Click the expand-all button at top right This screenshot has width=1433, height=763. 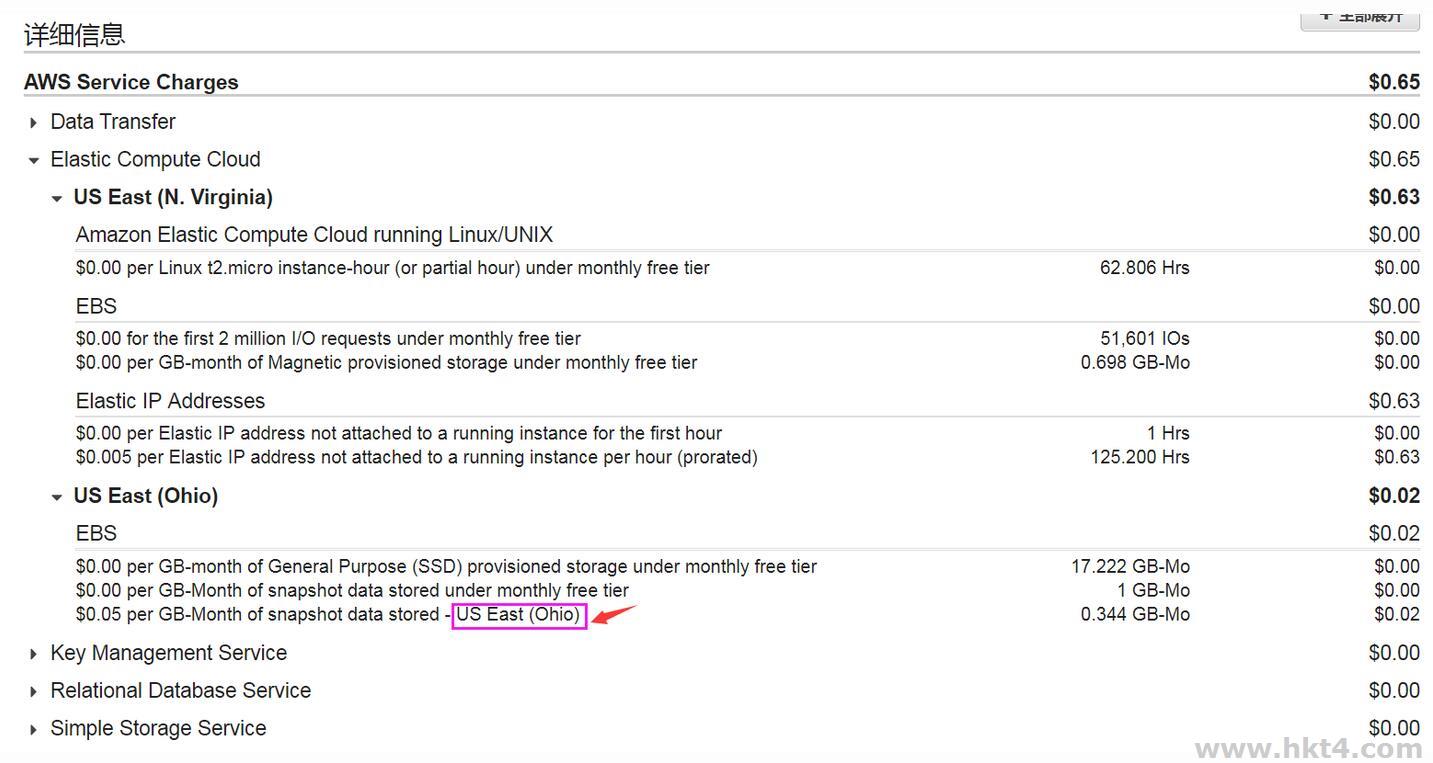pyautogui.click(x=1359, y=17)
